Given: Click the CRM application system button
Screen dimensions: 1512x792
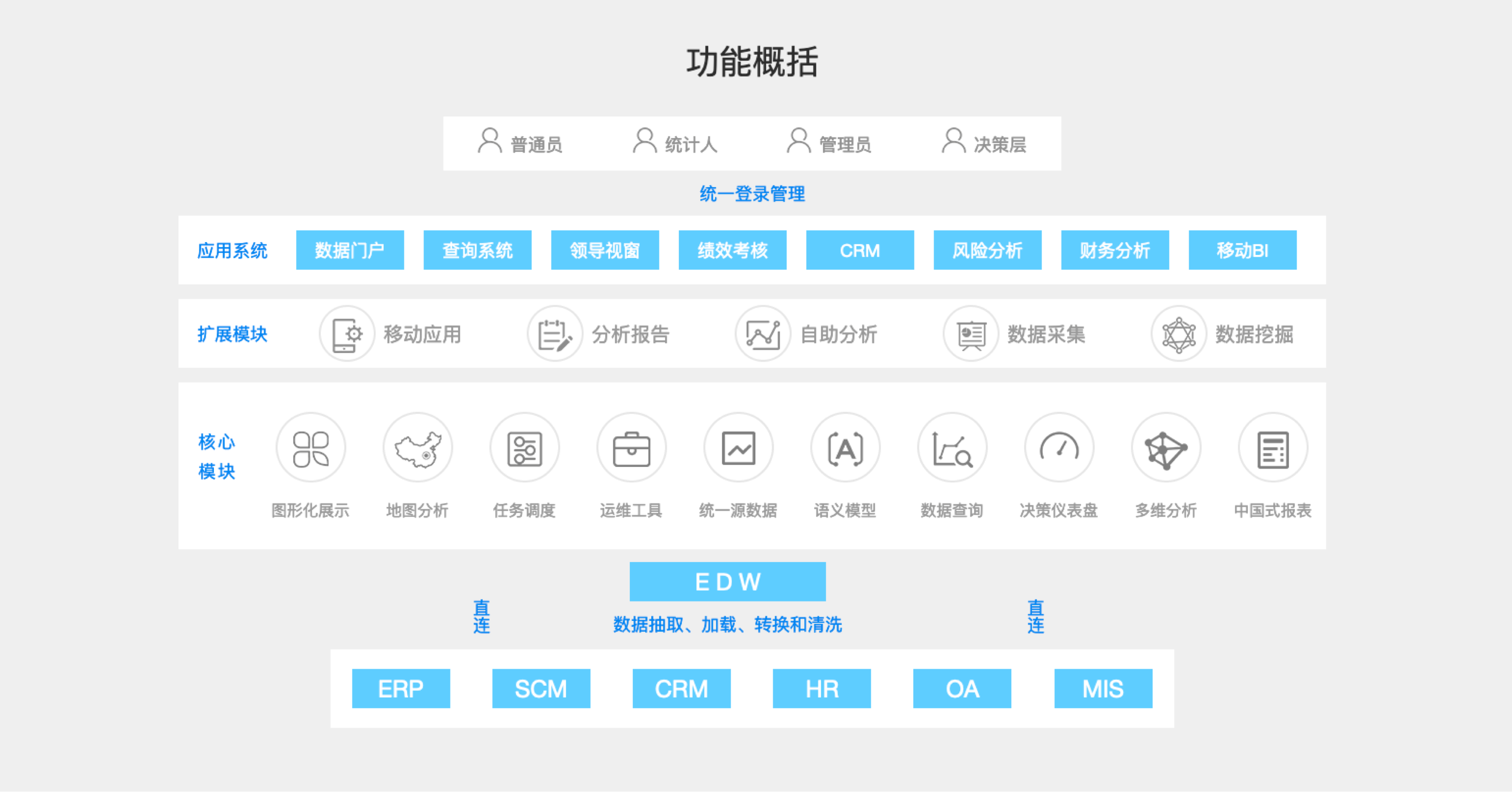Looking at the screenshot, I should pyautogui.click(x=860, y=250).
